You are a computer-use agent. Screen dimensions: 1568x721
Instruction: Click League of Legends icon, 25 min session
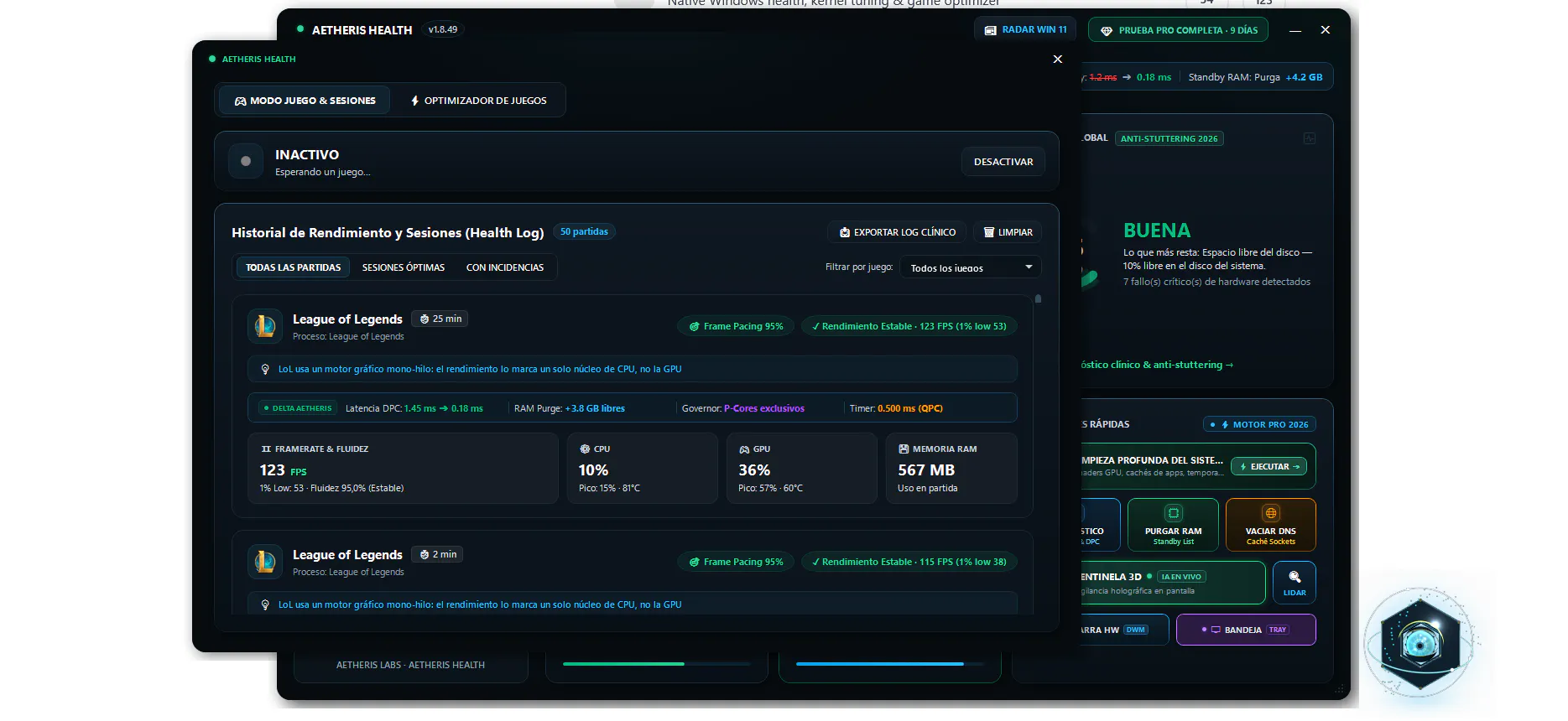(x=265, y=326)
